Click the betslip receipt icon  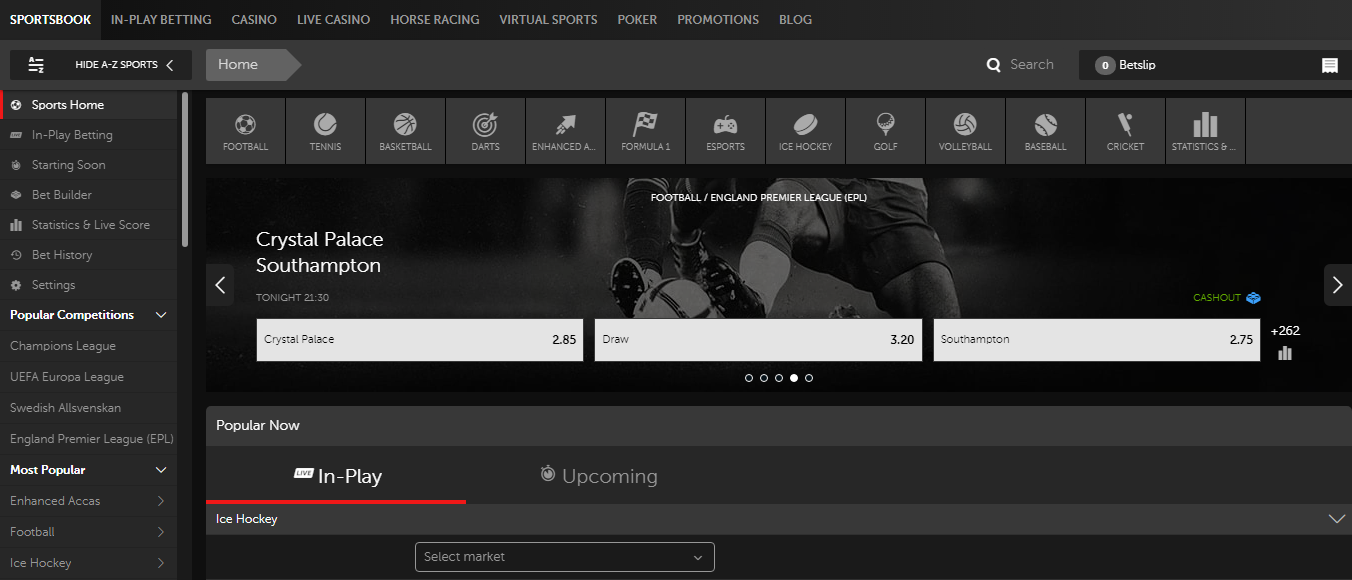tap(1330, 65)
